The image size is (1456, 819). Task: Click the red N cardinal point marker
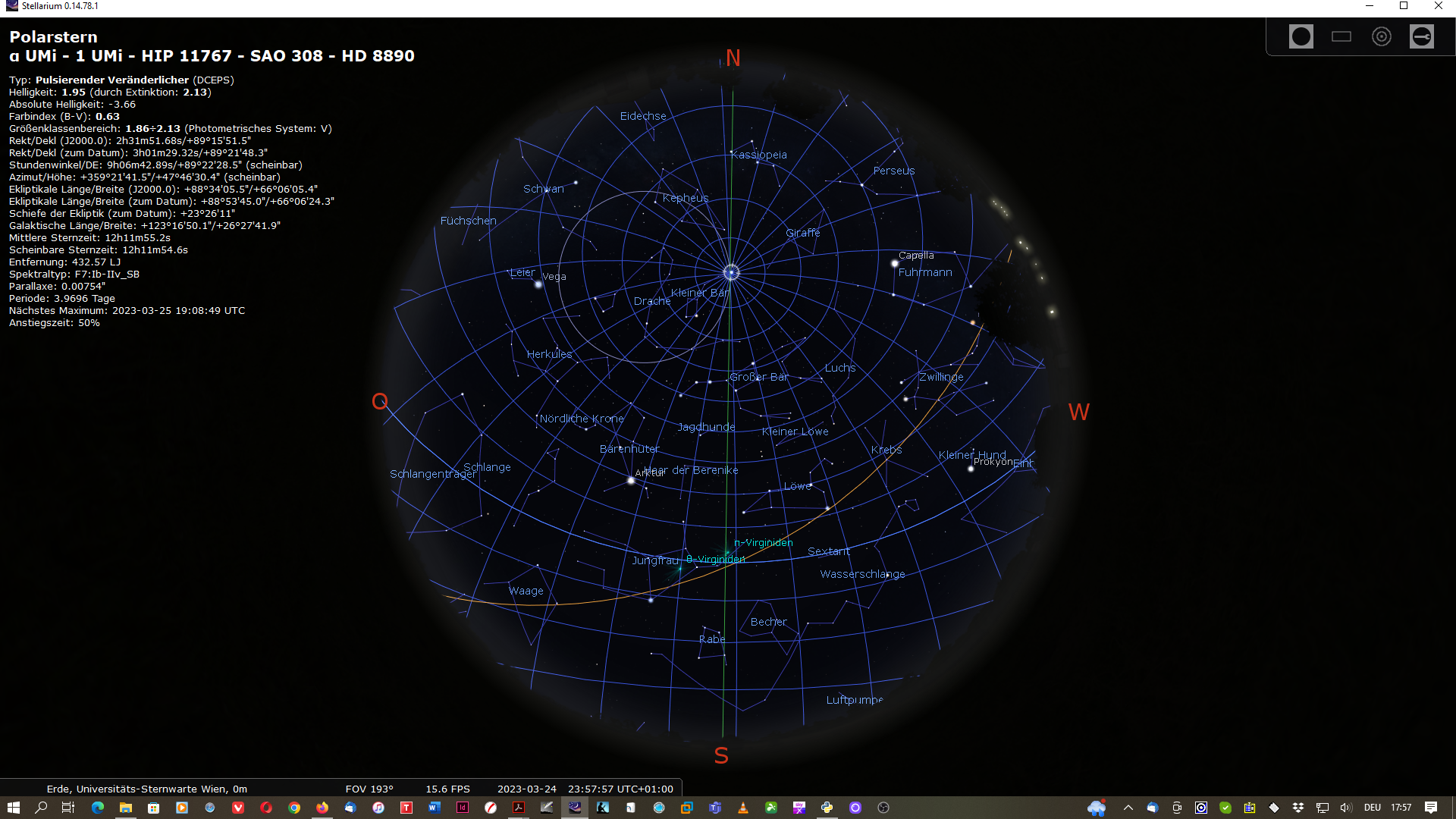click(x=733, y=58)
